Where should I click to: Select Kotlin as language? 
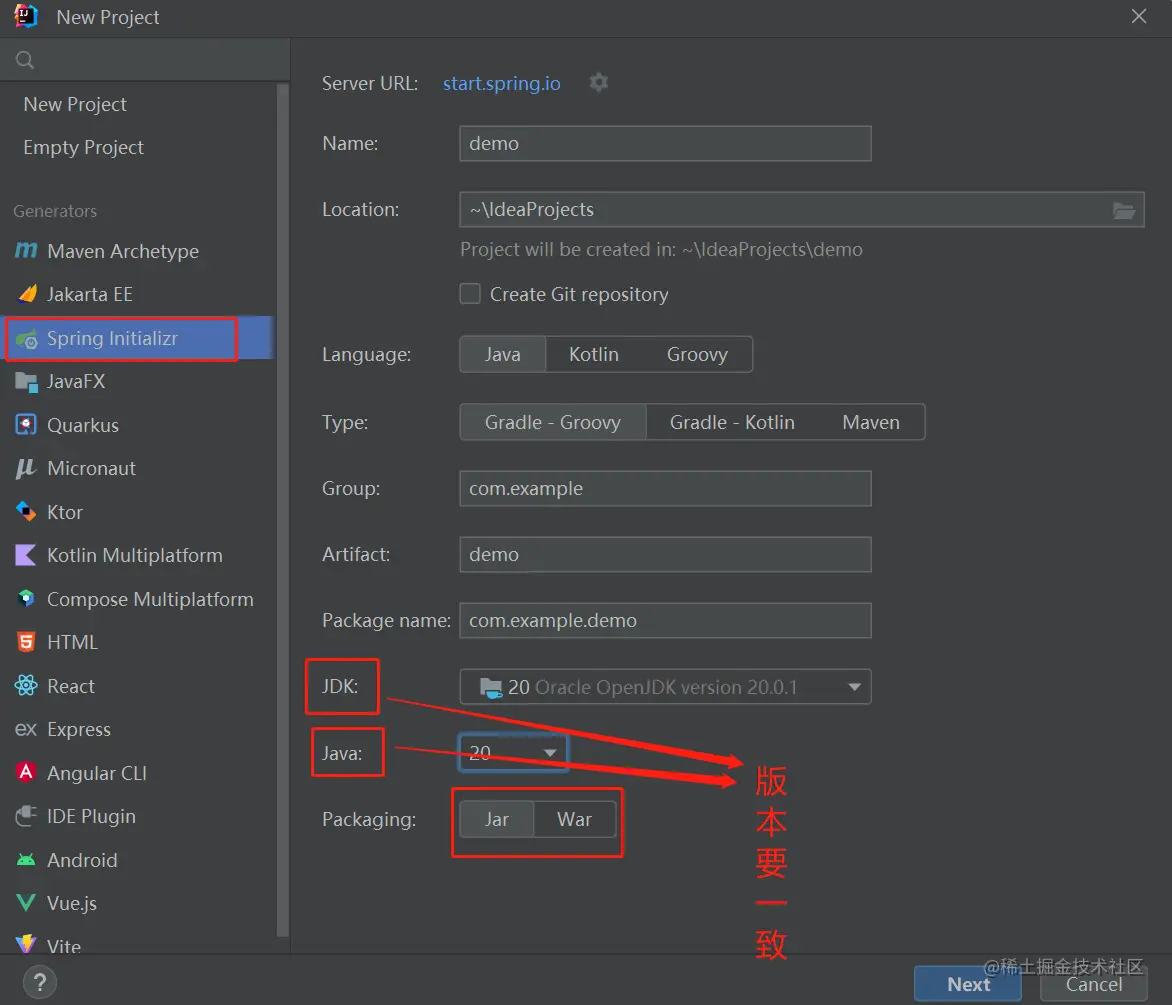pos(593,354)
